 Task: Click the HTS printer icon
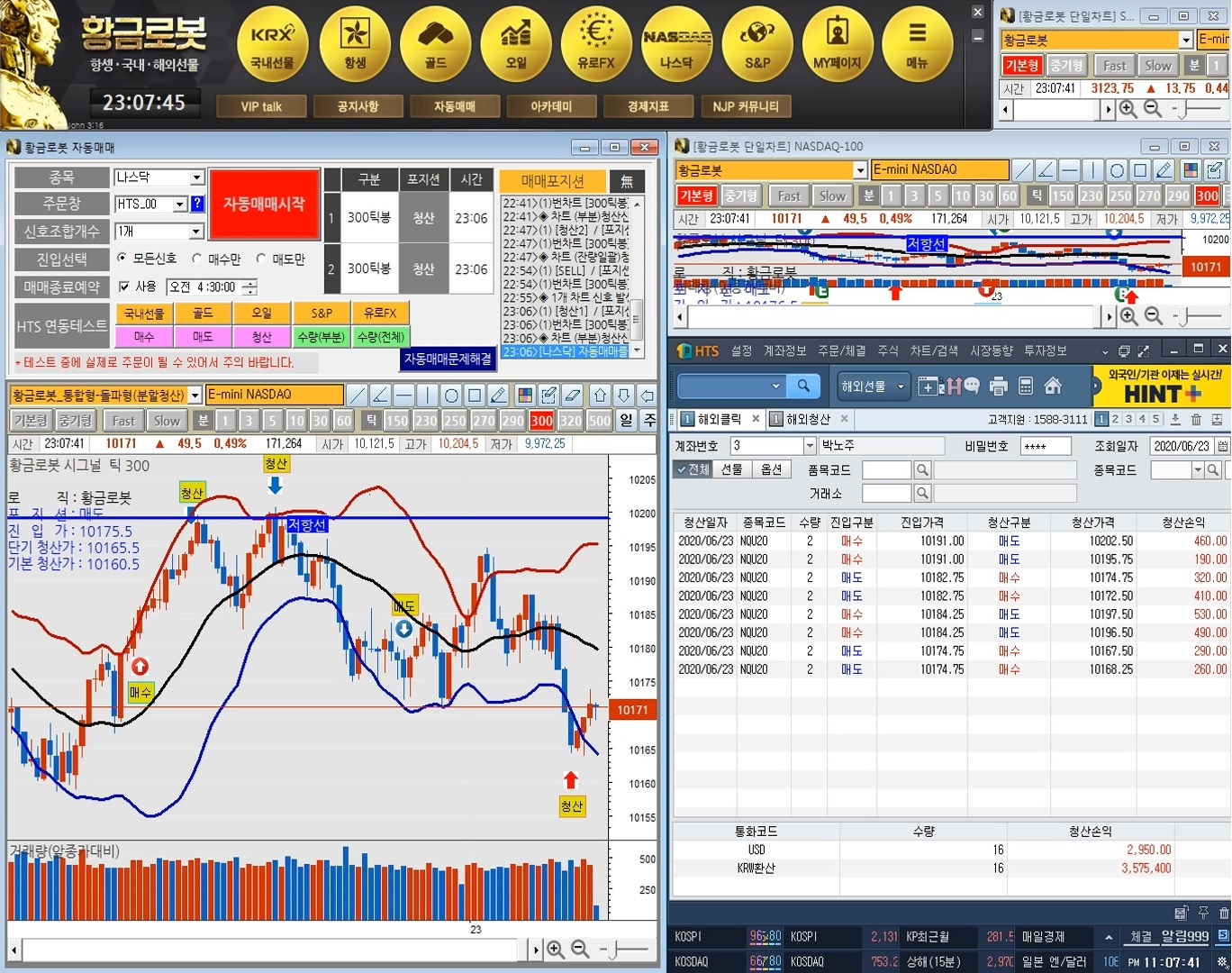point(998,386)
